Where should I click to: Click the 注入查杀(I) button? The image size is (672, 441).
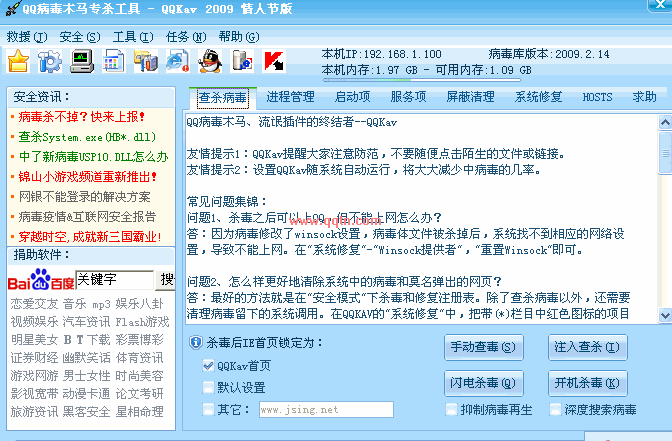pyautogui.click(x=588, y=347)
